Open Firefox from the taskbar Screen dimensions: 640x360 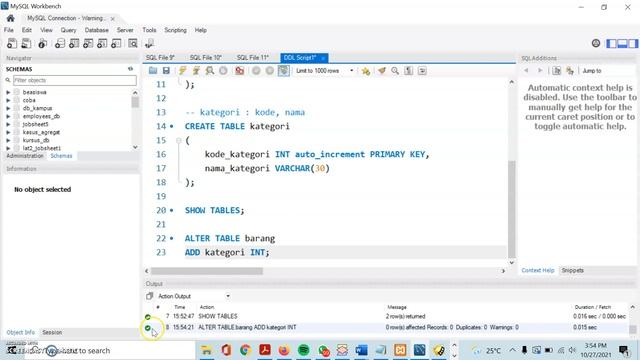point(284,350)
